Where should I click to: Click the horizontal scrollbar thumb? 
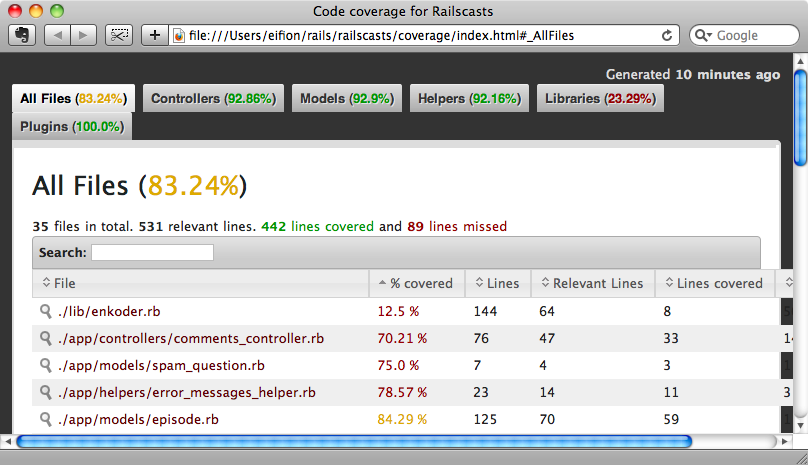354,441
